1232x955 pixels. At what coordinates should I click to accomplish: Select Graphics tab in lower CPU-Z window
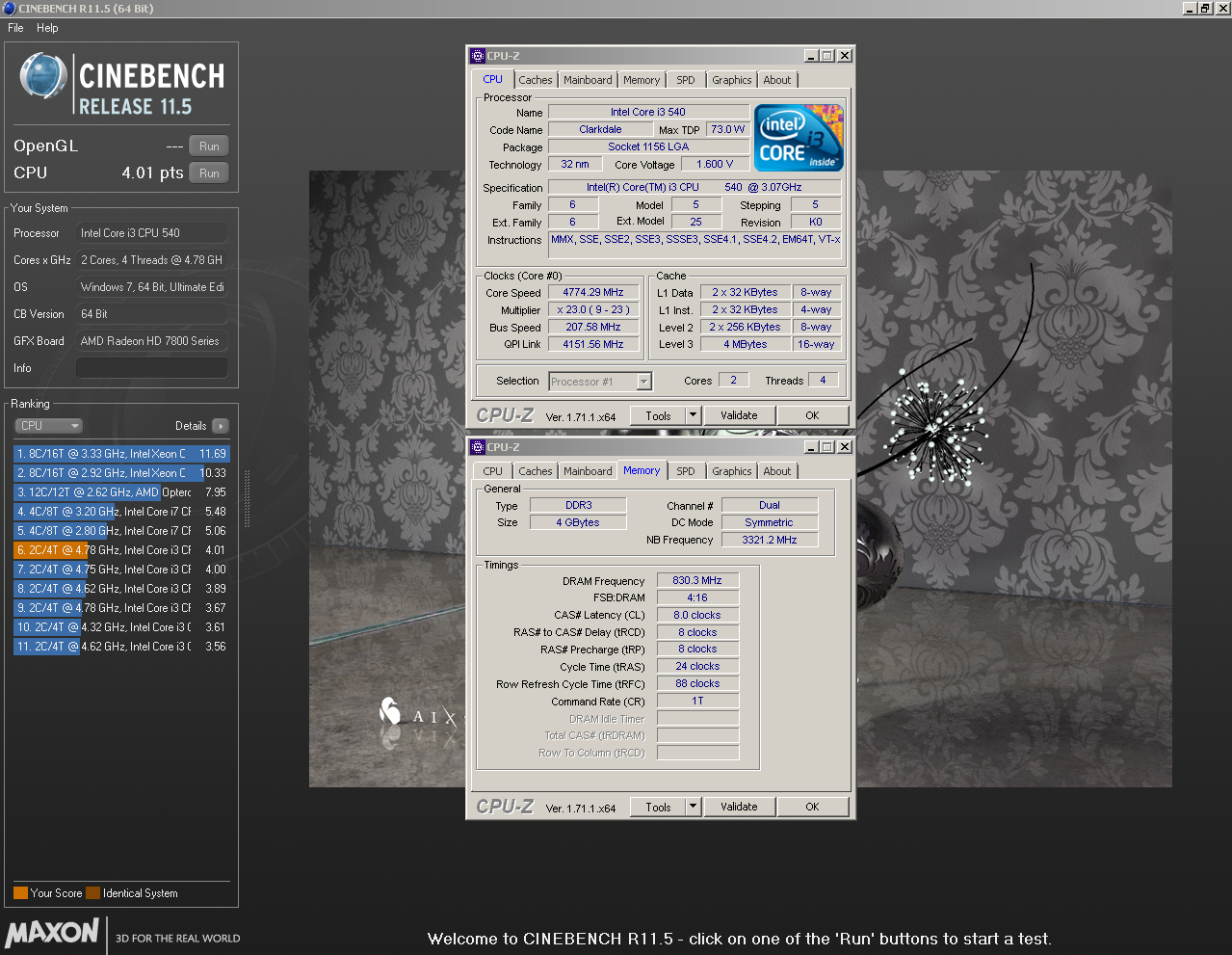(732, 471)
